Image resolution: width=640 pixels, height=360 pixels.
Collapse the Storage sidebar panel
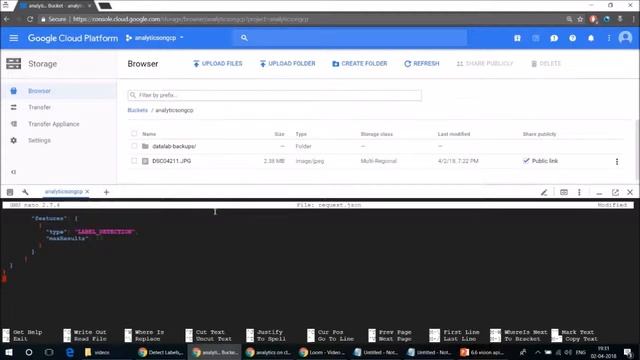13,172
